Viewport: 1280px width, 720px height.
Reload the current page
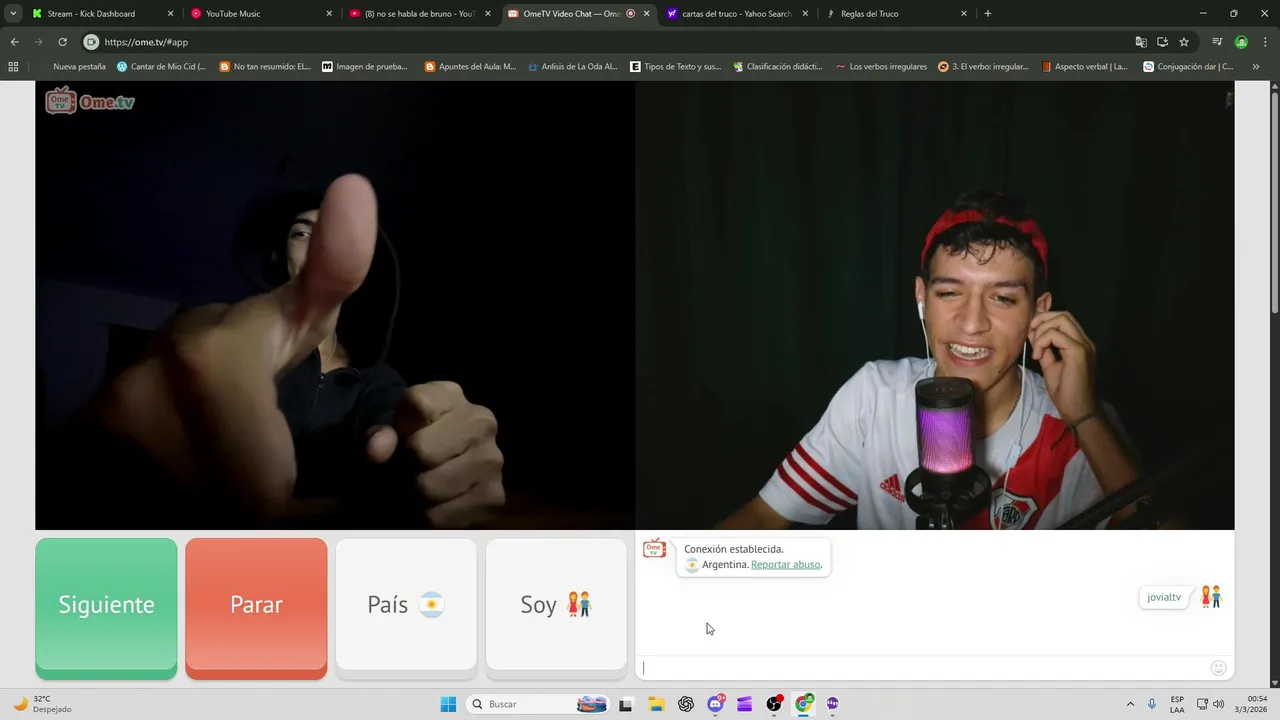coord(62,42)
